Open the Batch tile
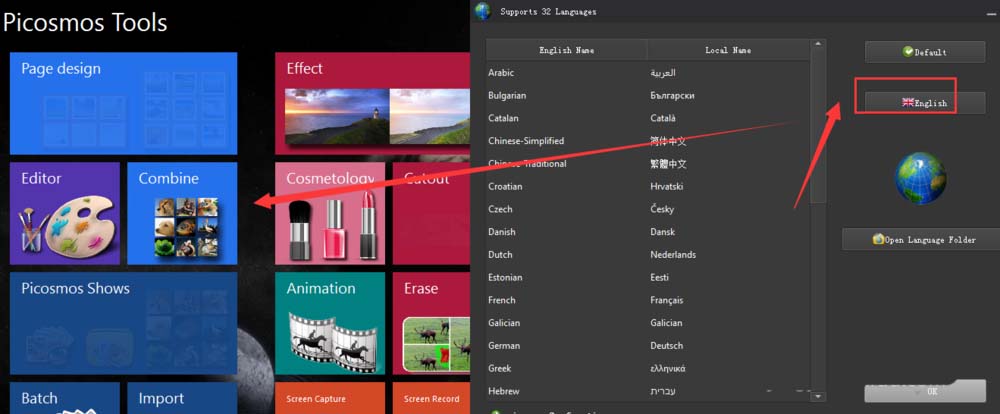1000x414 pixels. tap(64, 398)
